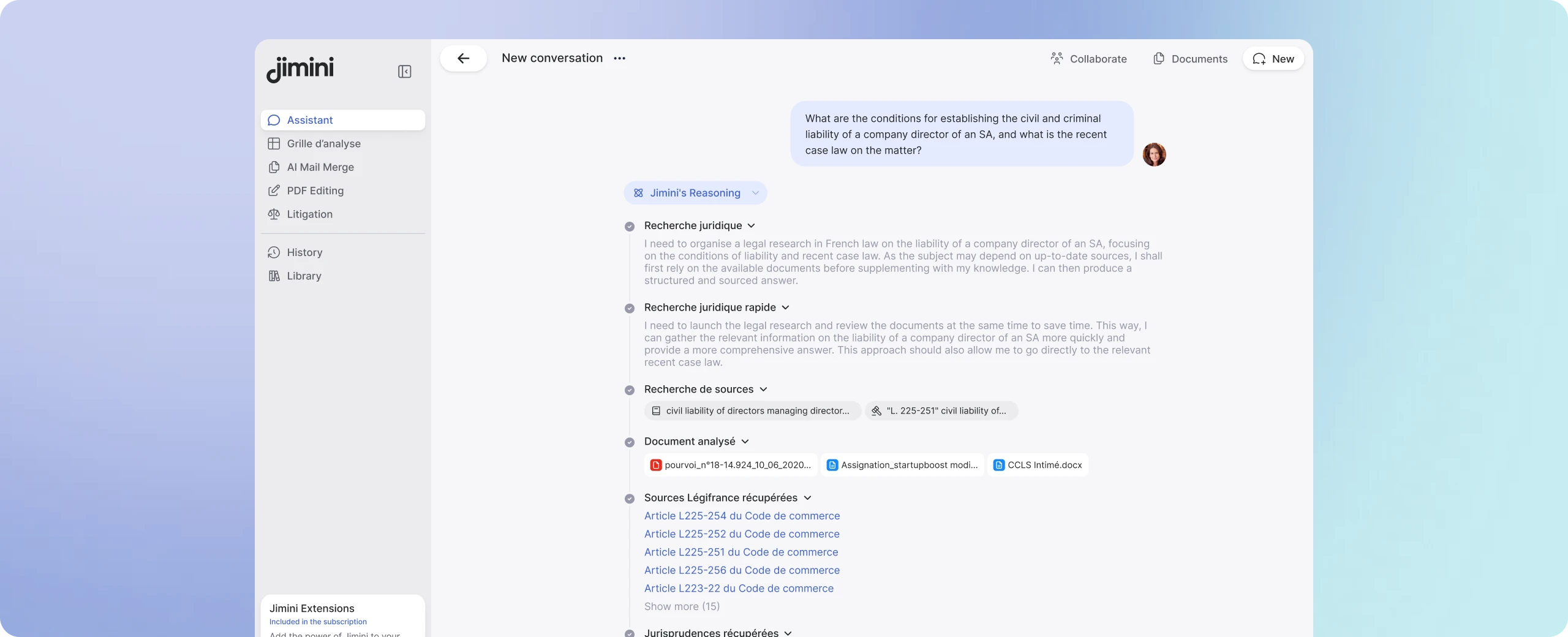The image size is (1568, 637).
Task: Open Article L225-254 du Code de commerce
Action: (742, 516)
